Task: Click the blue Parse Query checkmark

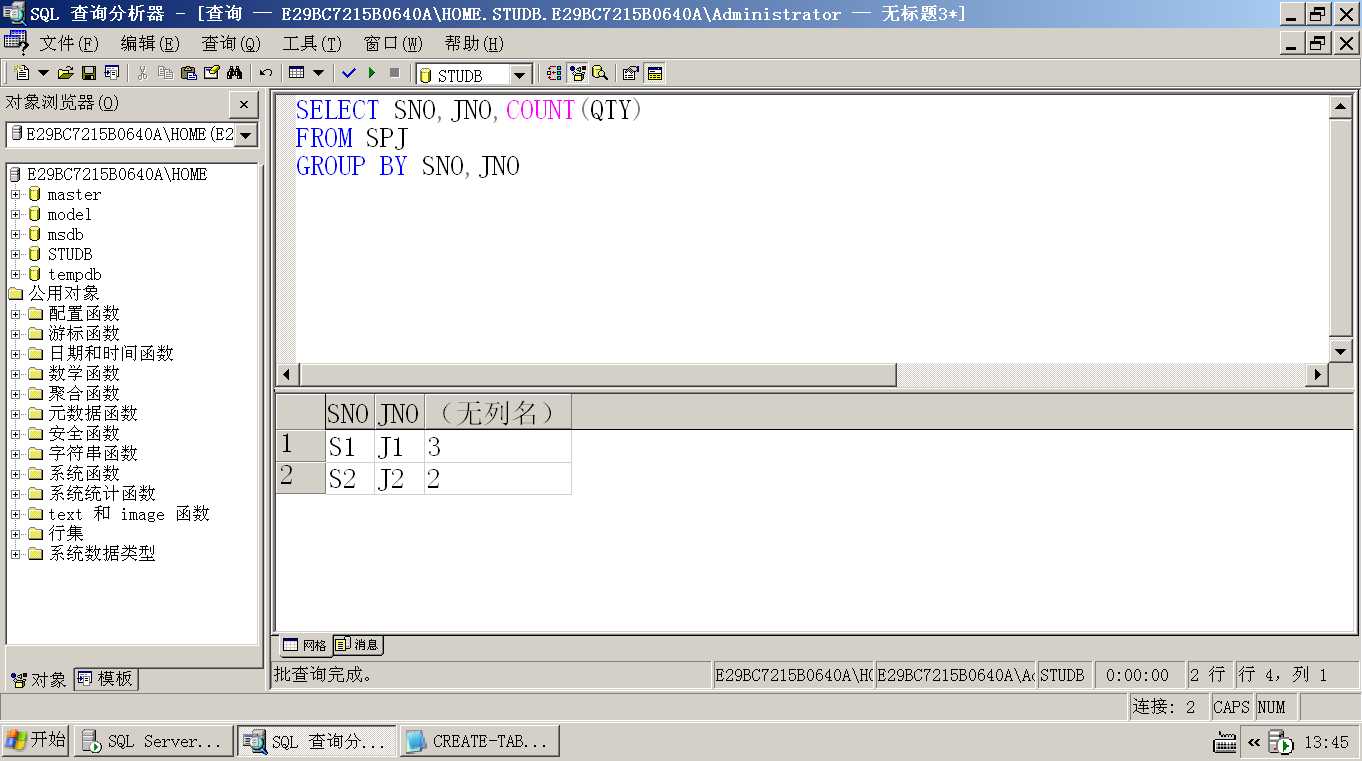Action: [x=349, y=73]
